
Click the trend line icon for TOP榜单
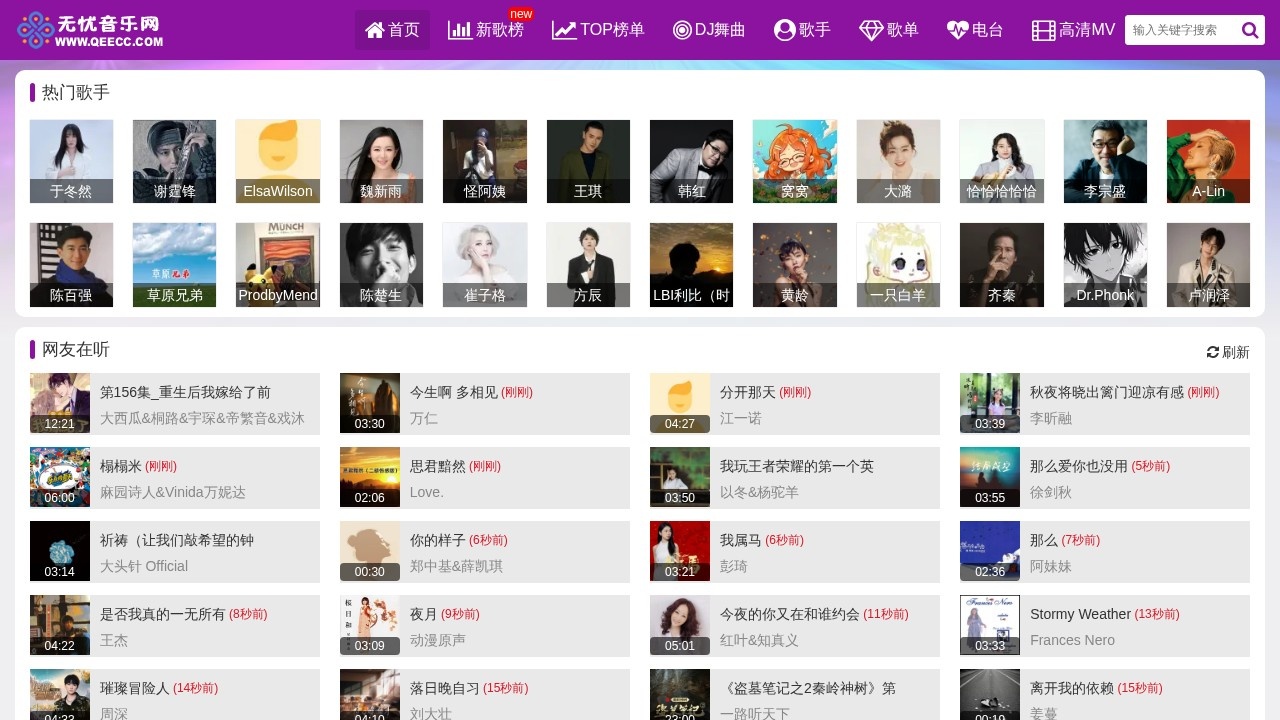coord(564,30)
